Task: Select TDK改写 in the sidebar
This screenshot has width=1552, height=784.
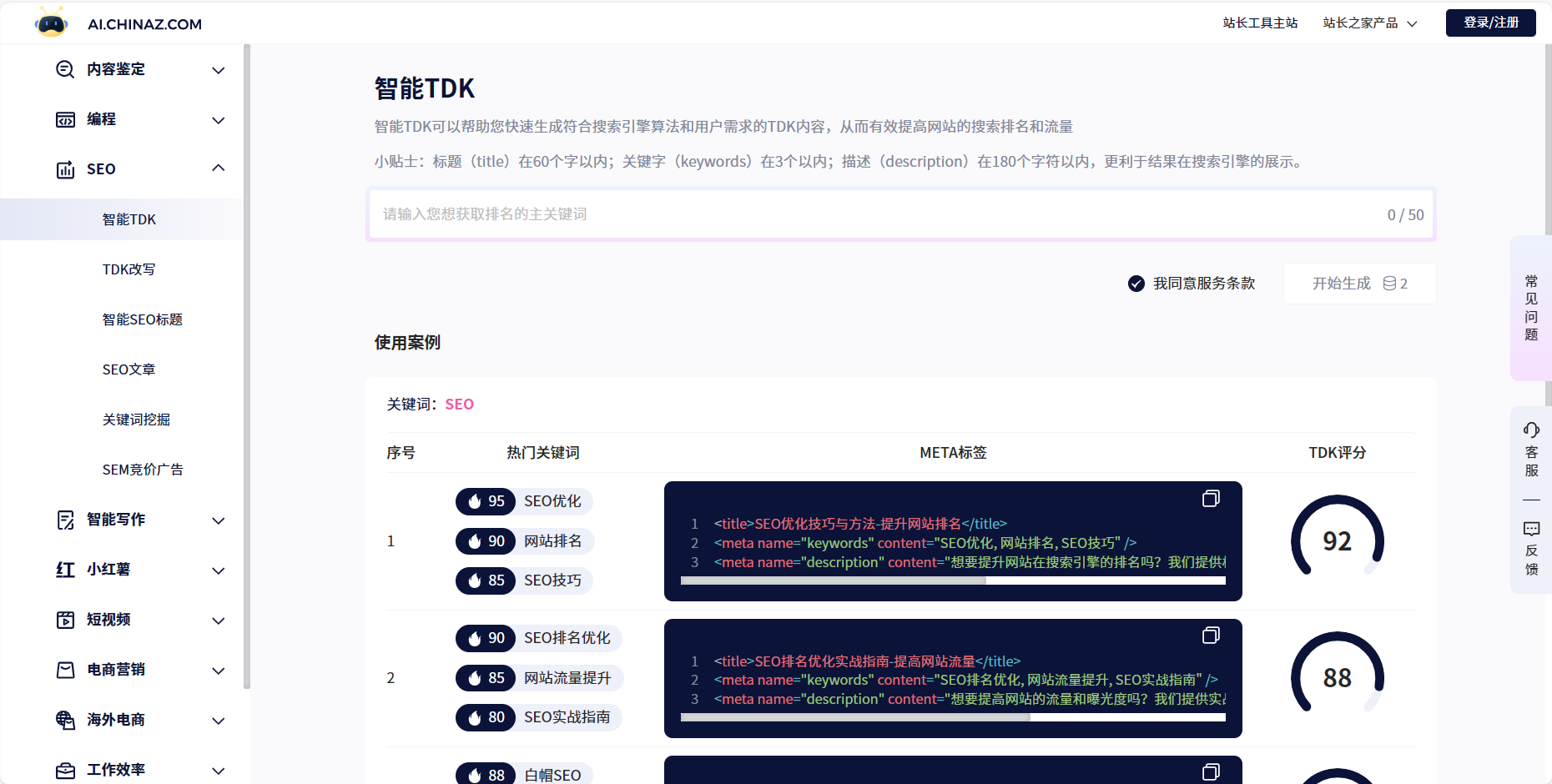Action: tap(128, 269)
